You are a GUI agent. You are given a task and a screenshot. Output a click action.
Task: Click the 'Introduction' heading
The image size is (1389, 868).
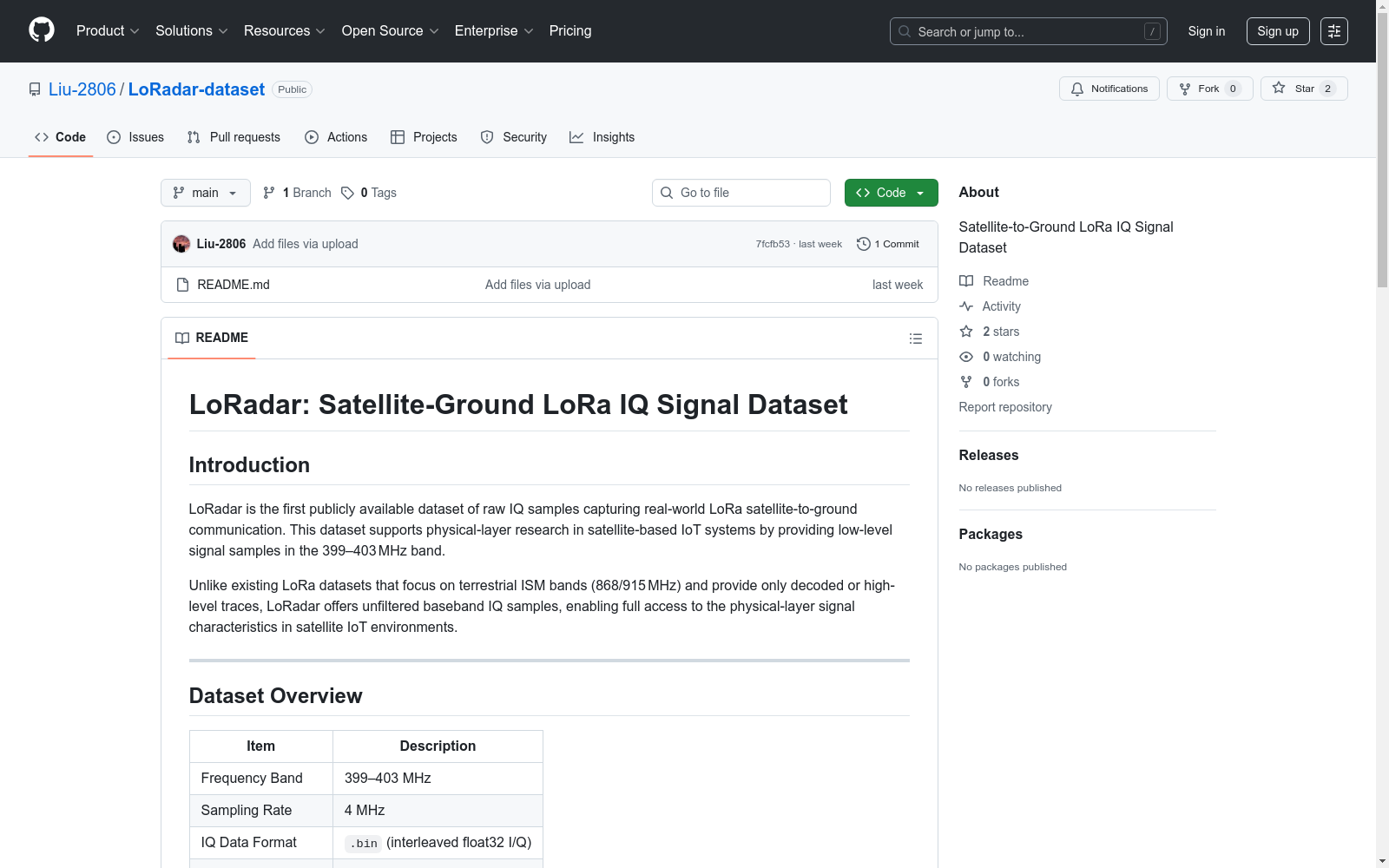point(249,465)
